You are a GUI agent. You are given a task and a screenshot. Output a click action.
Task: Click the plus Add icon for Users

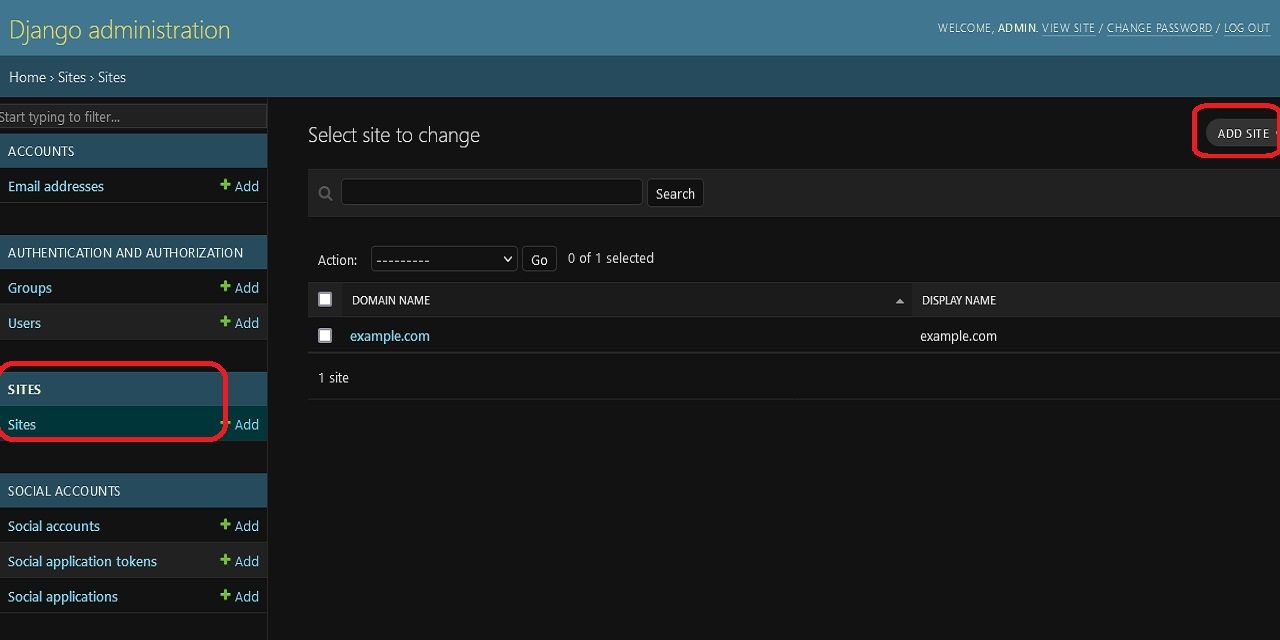pyautogui.click(x=226, y=322)
